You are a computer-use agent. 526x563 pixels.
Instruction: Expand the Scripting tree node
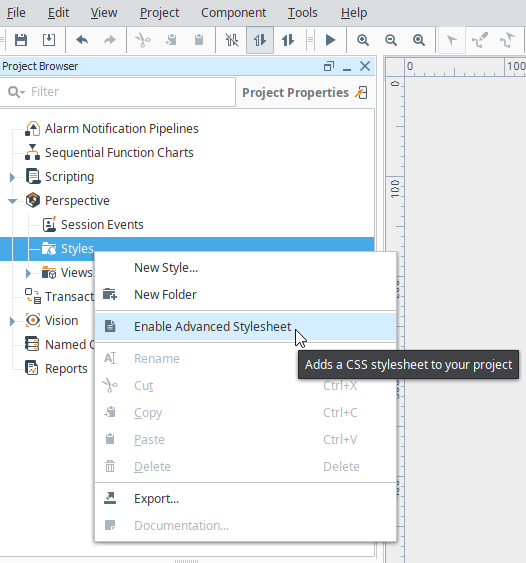[x=12, y=177]
